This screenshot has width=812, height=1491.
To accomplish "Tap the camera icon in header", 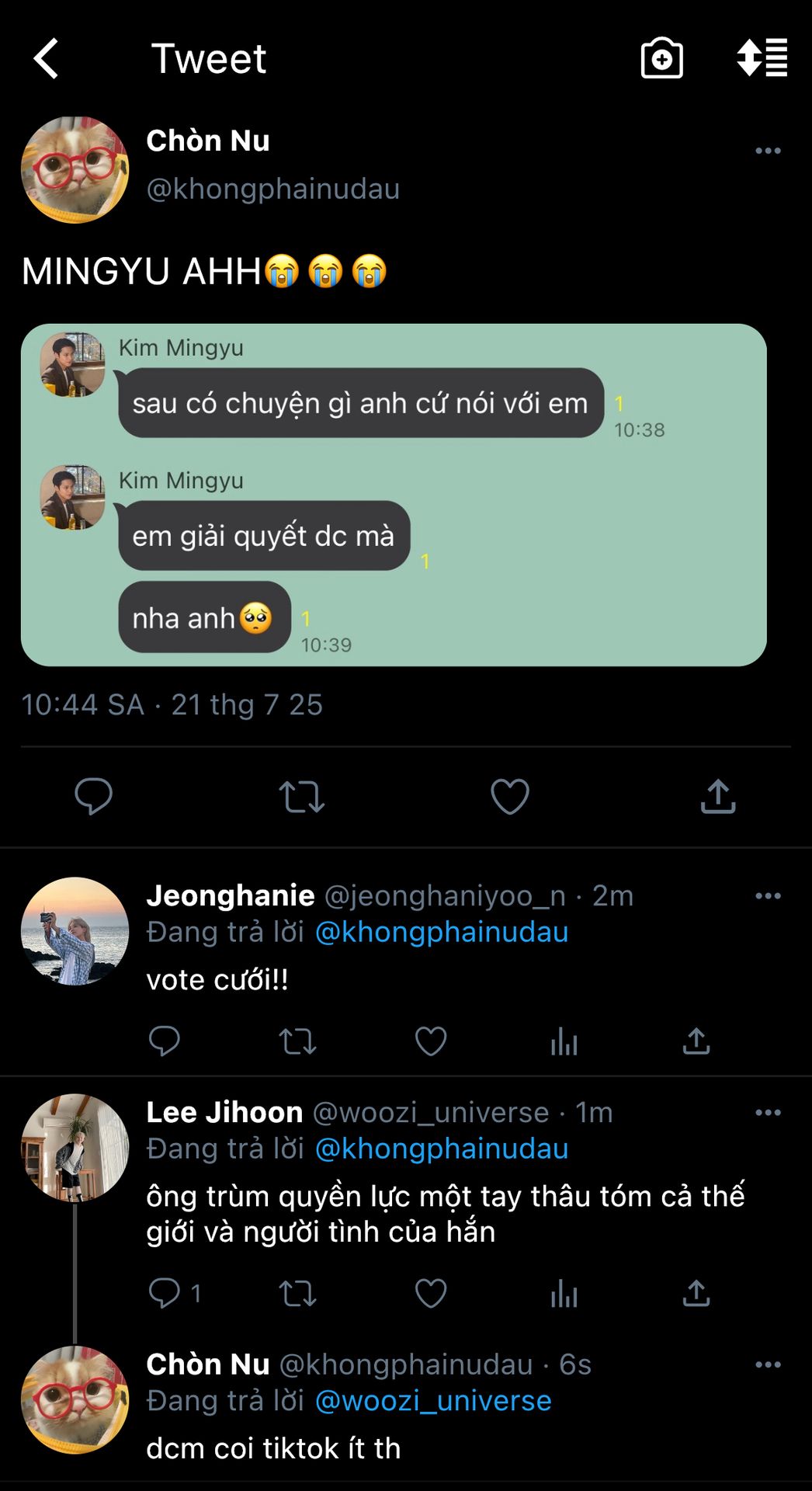I will [661, 59].
